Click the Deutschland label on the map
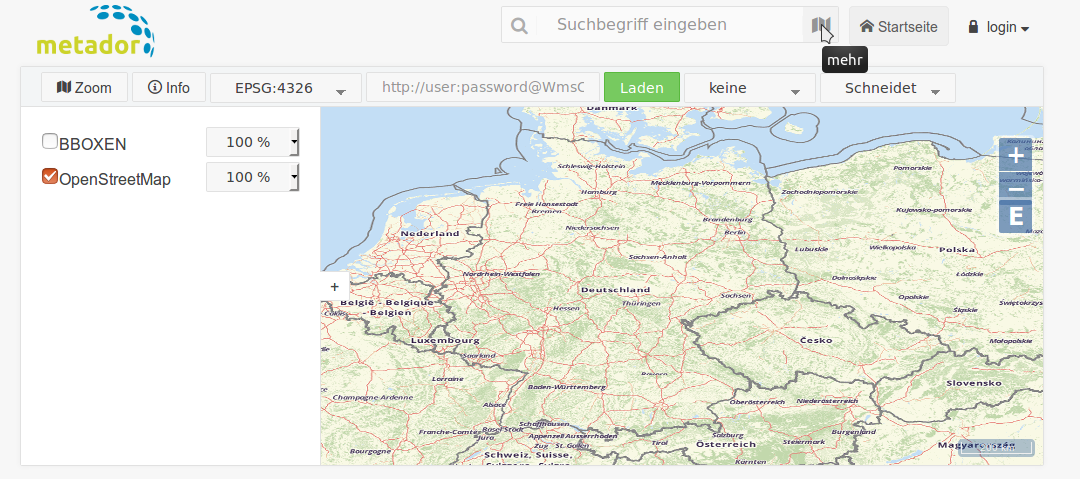 [615, 289]
